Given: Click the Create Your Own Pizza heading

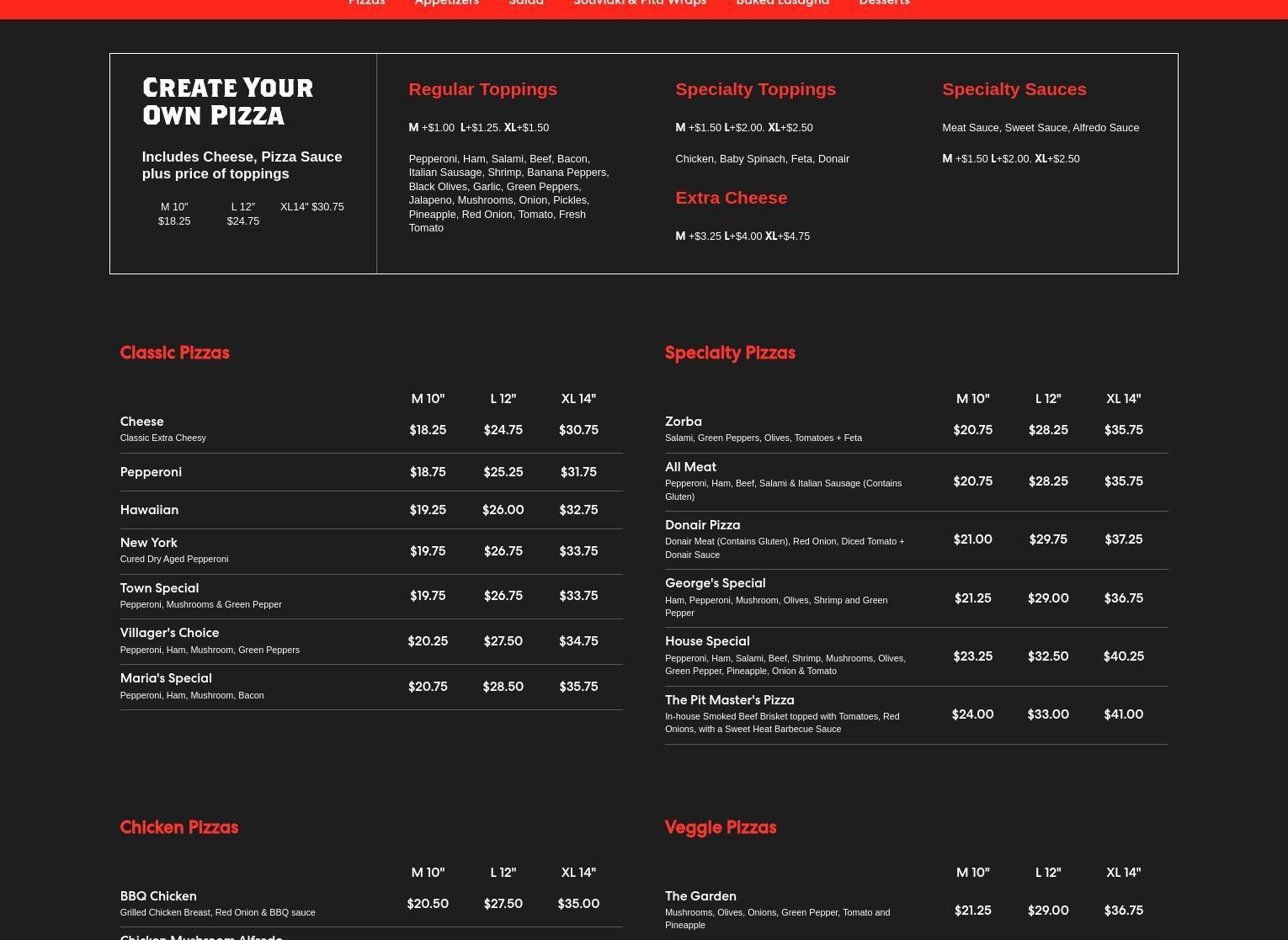Looking at the screenshot, I should coord(227,102).
